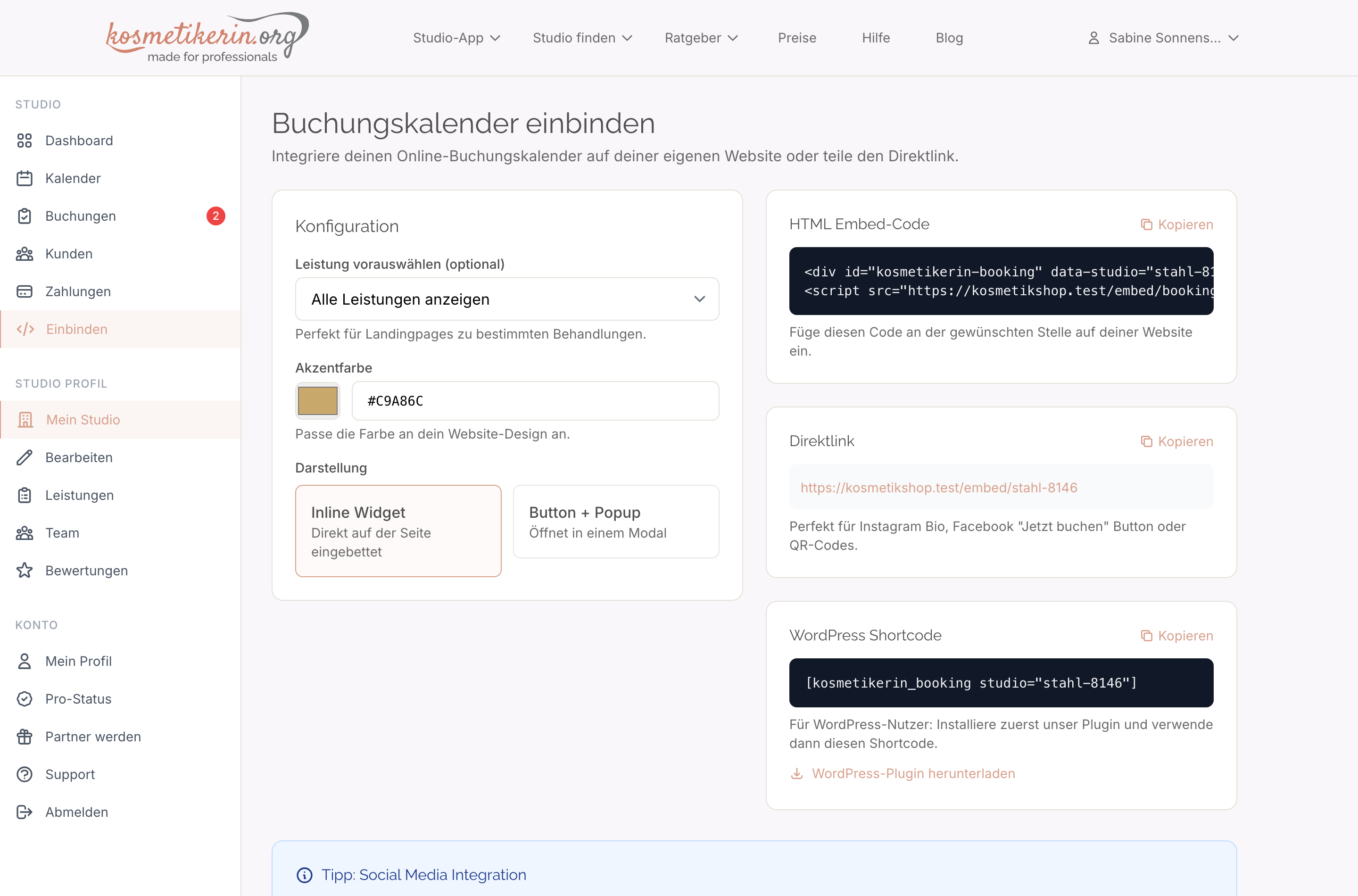
Task: Expand the Studio finden menu
Action: click(x=582, y=38)
